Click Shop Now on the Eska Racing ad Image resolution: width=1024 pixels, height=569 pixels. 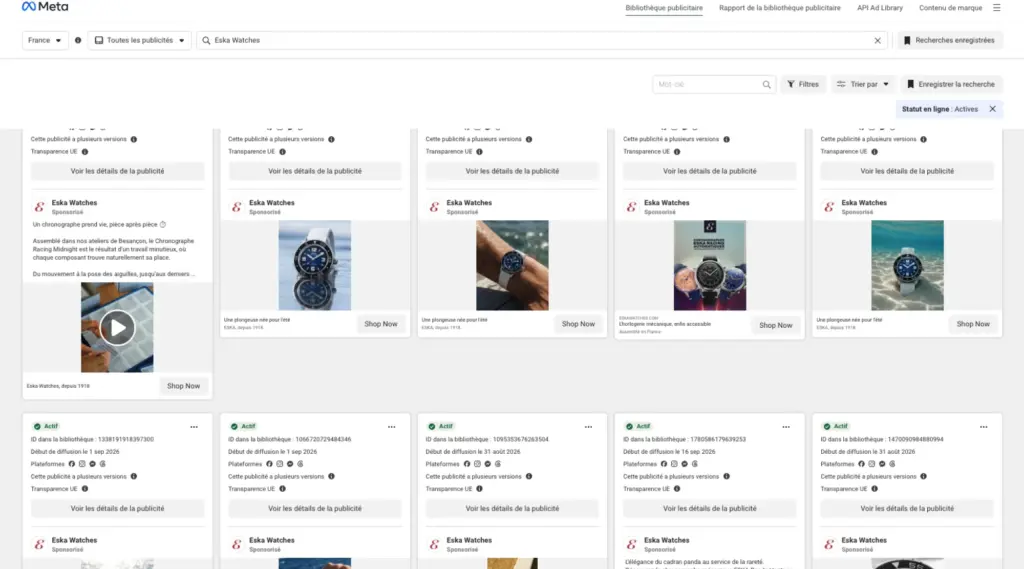coord(775,325)
